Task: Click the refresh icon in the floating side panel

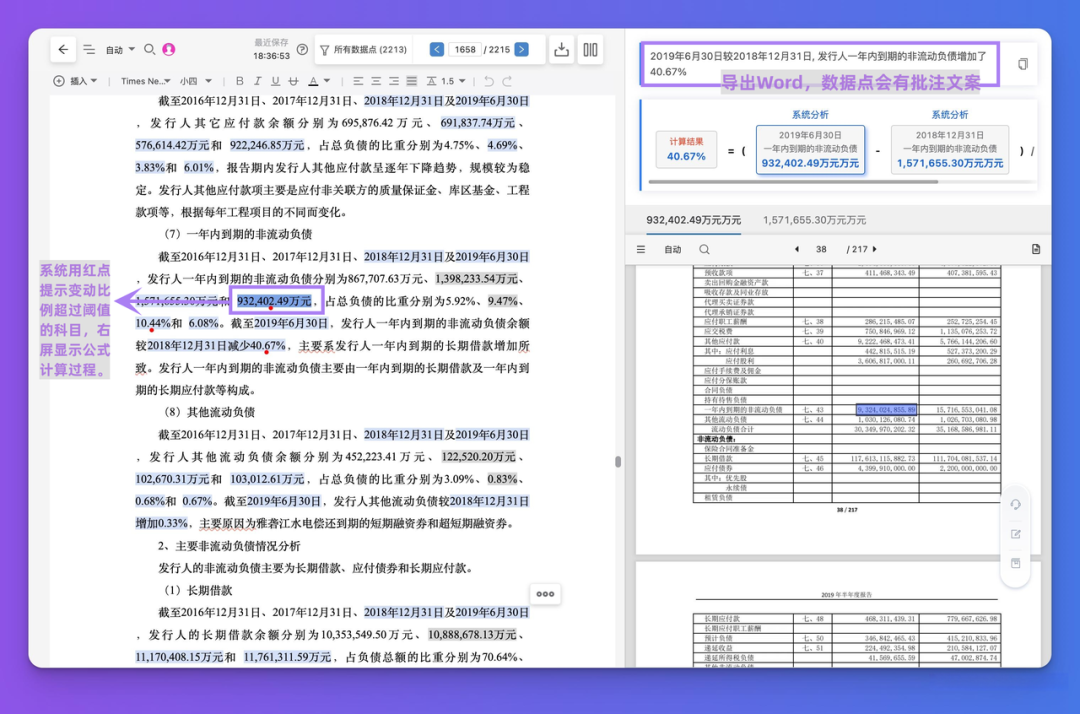Action: 1016,505
